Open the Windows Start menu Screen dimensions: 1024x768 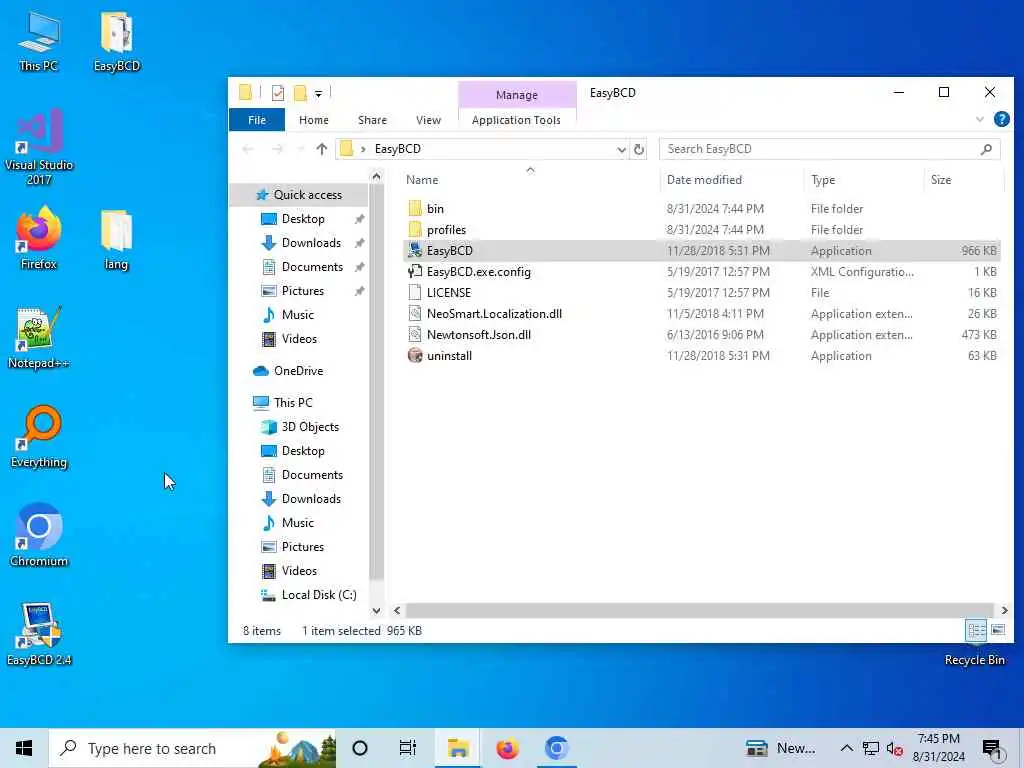pos(24,748)
